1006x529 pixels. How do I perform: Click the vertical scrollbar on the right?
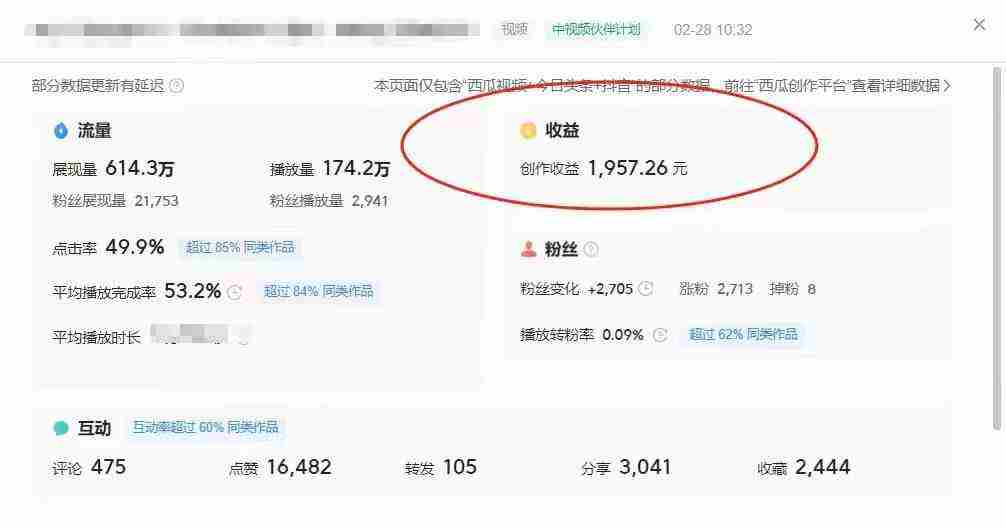[x=997, y=249]
